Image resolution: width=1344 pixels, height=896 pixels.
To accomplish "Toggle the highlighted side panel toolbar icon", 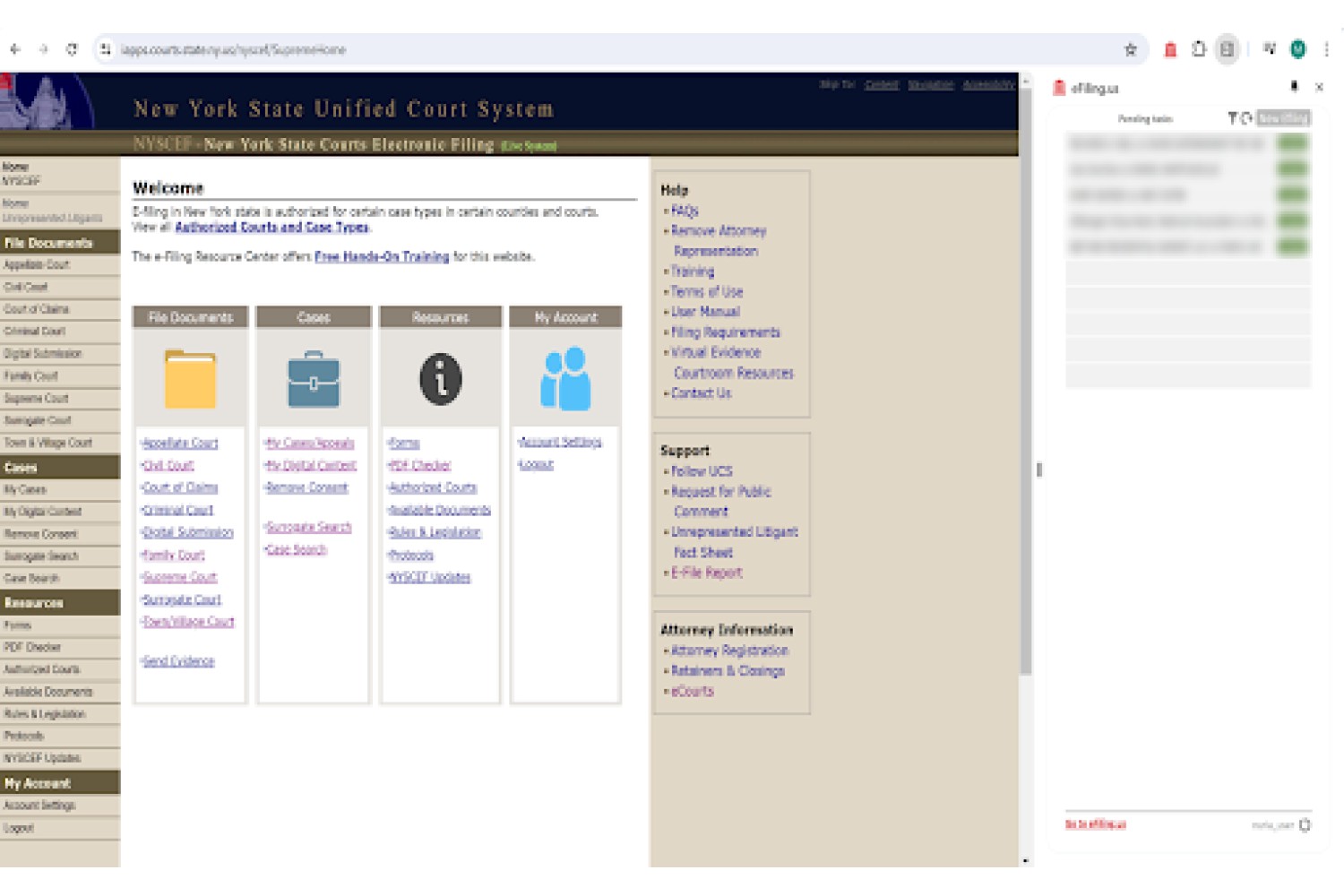I will click(1228, 49).
